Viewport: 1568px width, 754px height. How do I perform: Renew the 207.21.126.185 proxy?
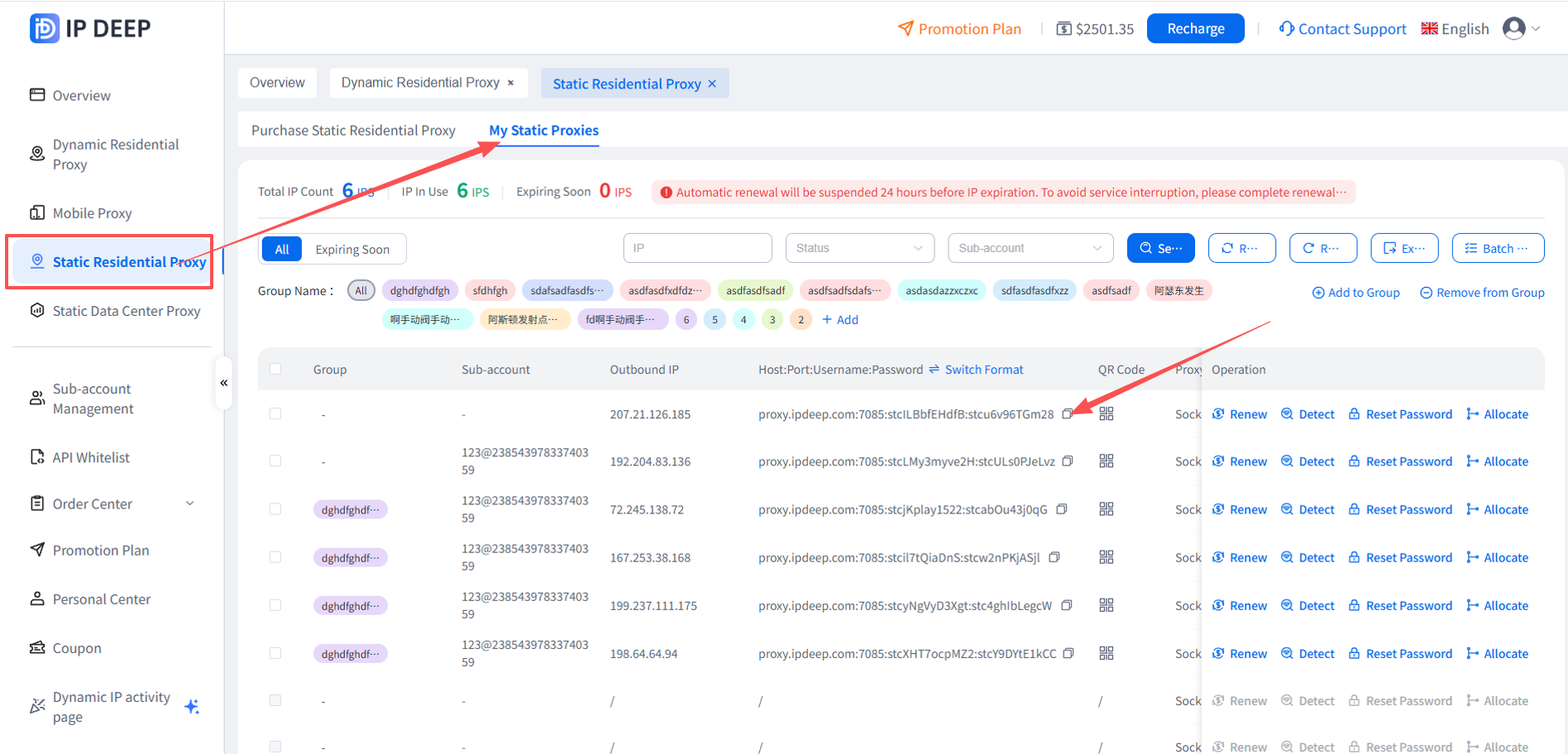point(1240,414)
